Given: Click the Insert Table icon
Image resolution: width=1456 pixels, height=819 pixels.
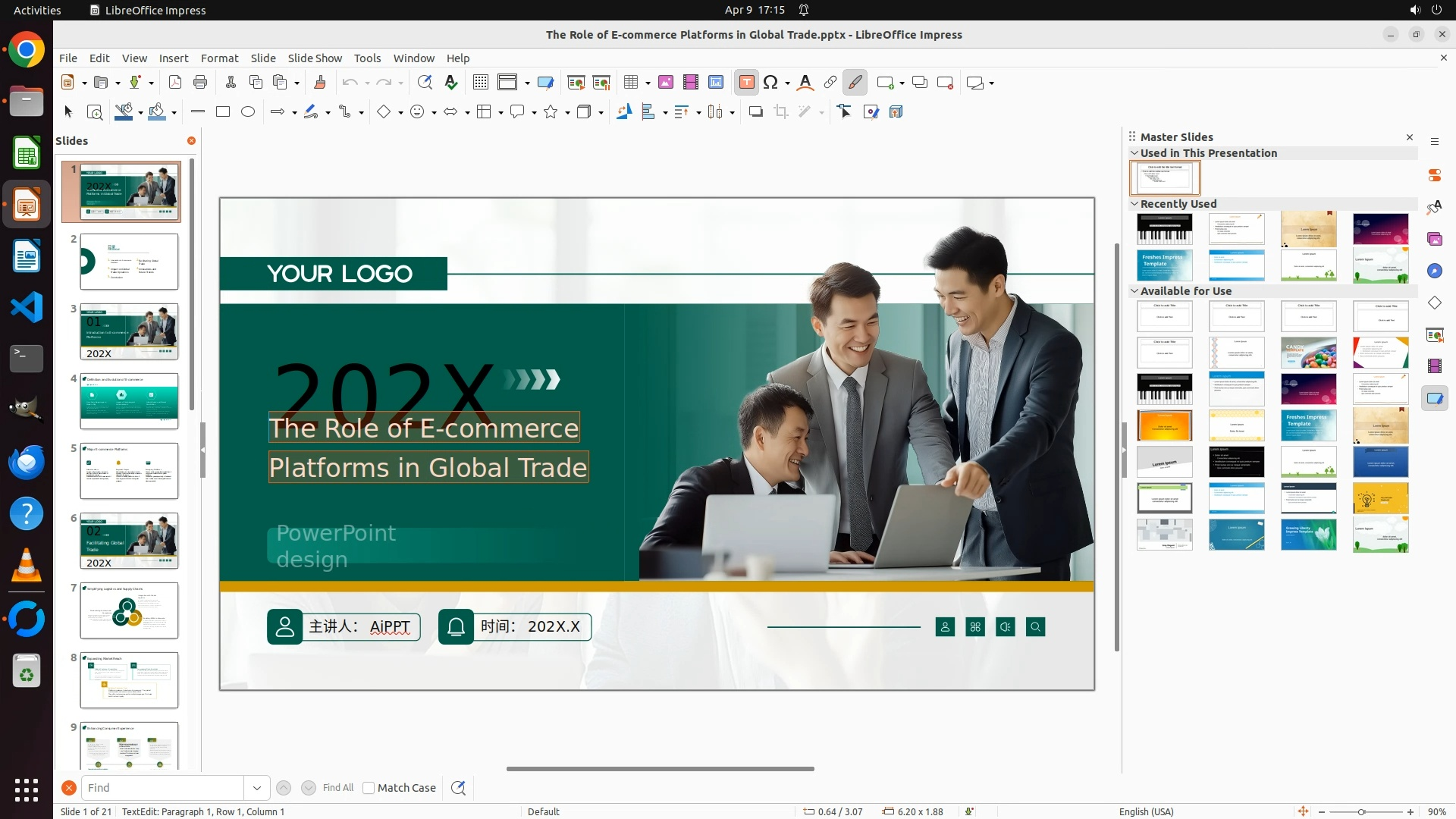Looking at the screenshot, I should pos(631,83).
